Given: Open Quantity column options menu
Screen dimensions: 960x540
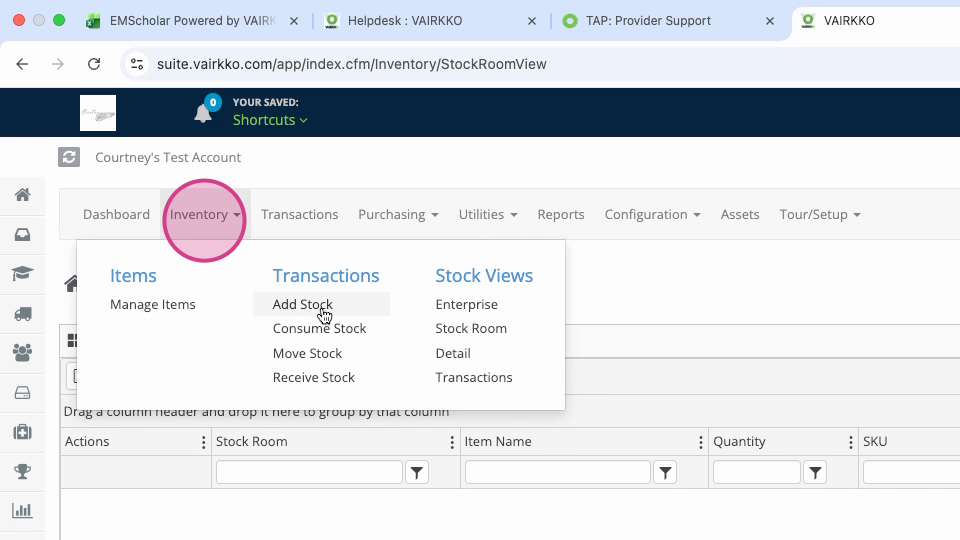Looking at the screenshot, I should (850, 442).
